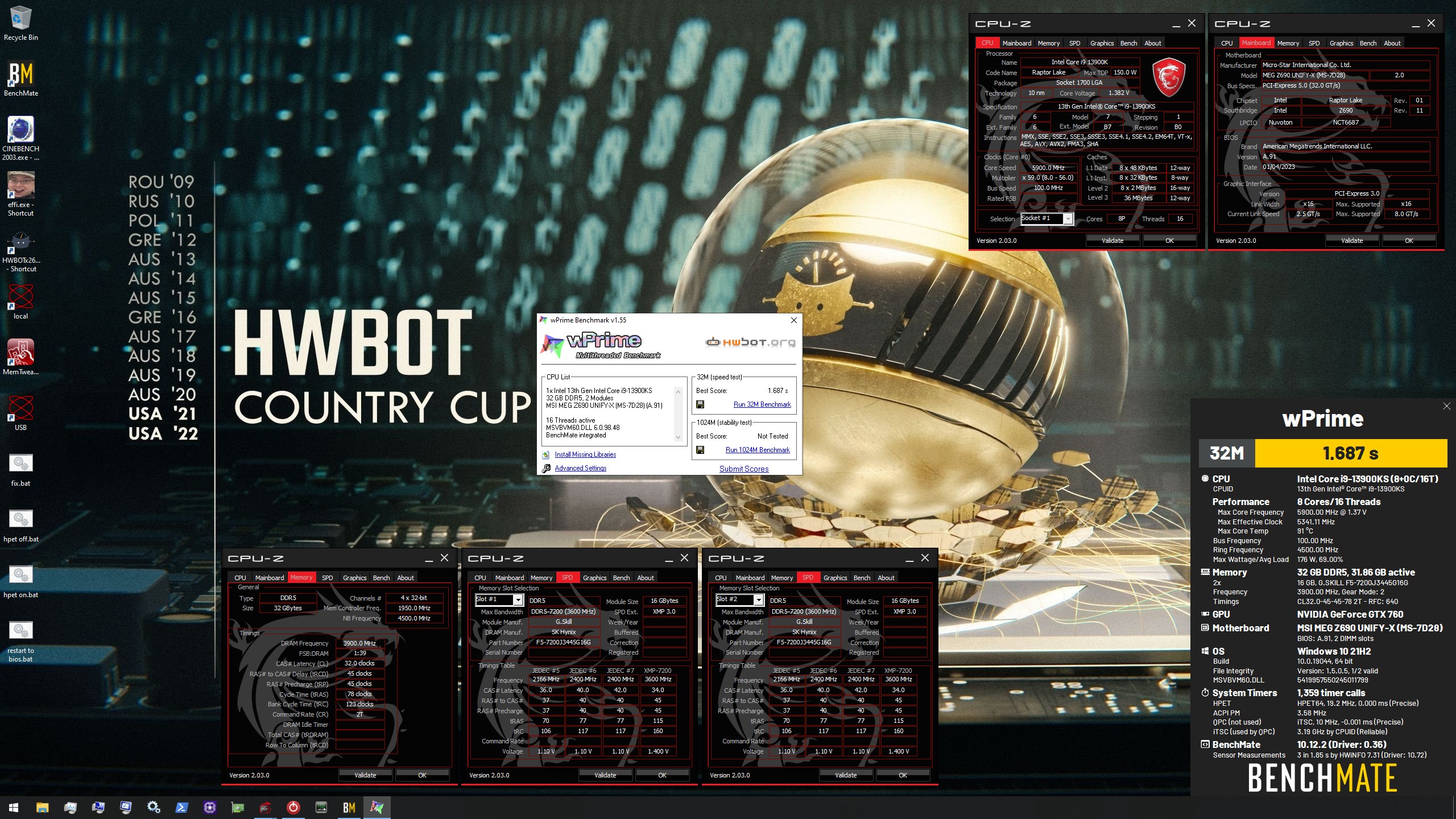Screen dimensions: 1456x819
Task: Open Bench tab in CPU-Z processor window
Action: [1128, 43]
